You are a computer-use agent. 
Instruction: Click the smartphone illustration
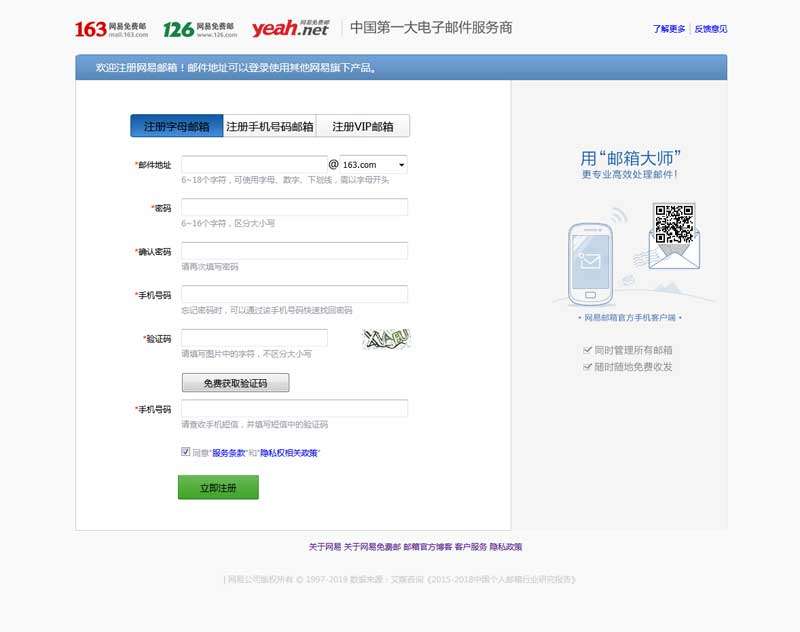(590, 263)
